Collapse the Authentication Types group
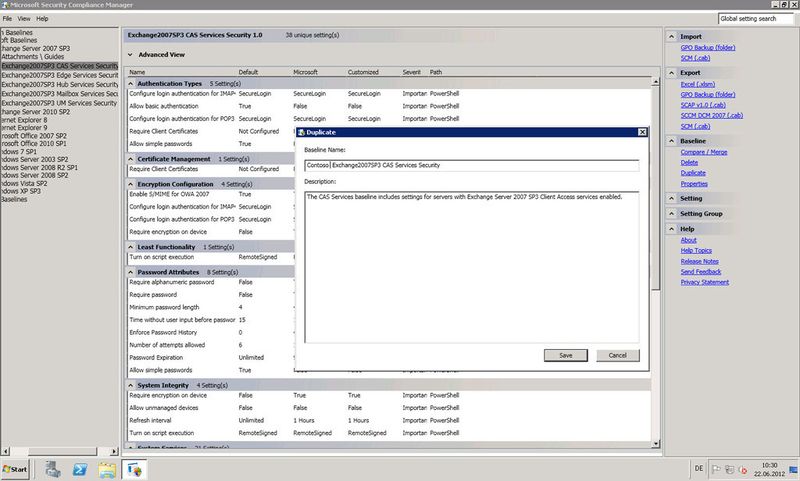 pyautogui.click(x=131, y=84)
